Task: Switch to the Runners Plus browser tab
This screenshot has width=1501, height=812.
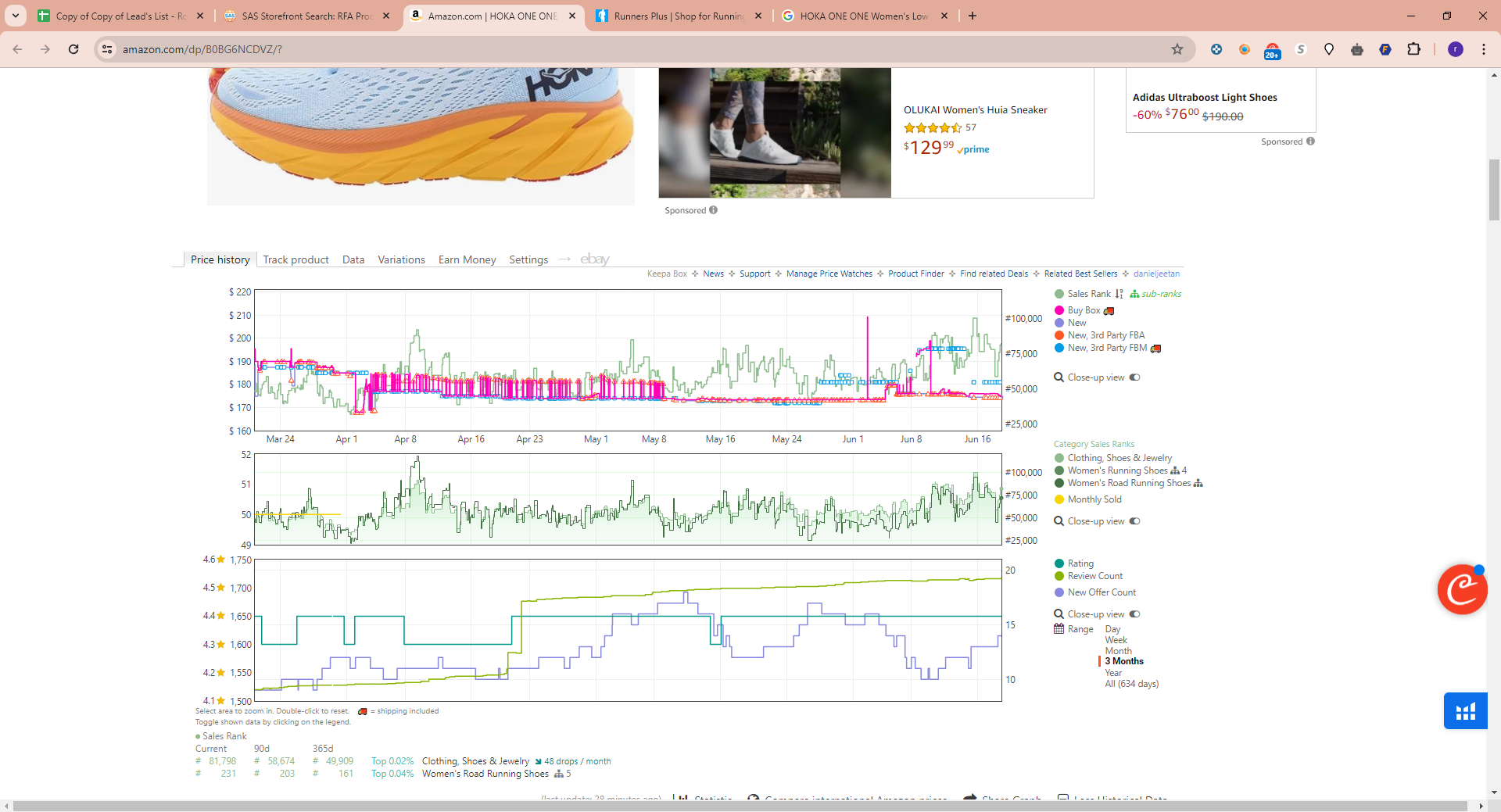Action: tap(679, 16)
